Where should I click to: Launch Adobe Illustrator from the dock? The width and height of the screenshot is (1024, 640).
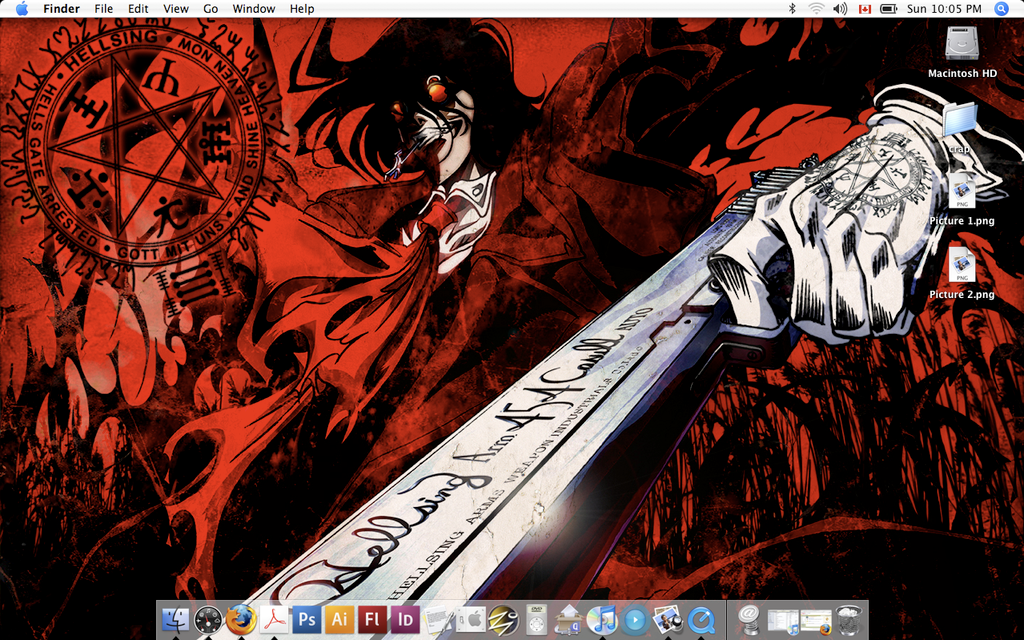[x=339, y=620]
